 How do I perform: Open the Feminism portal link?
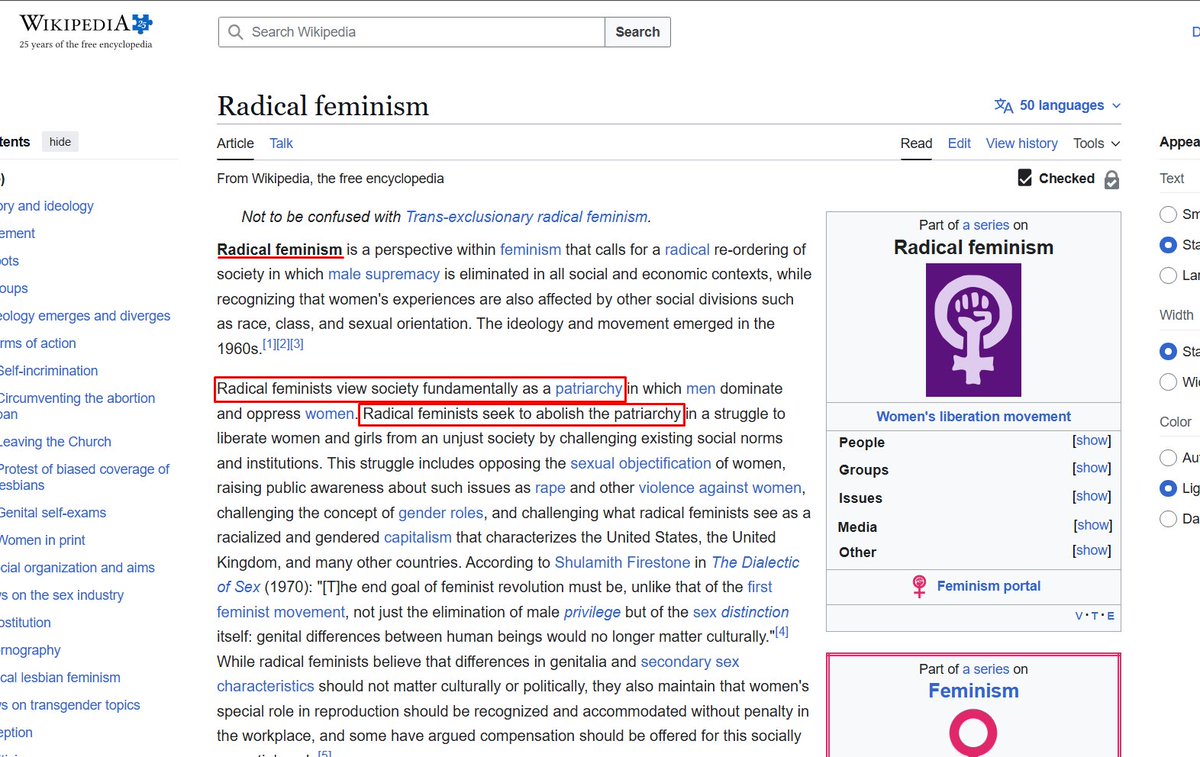989,586
